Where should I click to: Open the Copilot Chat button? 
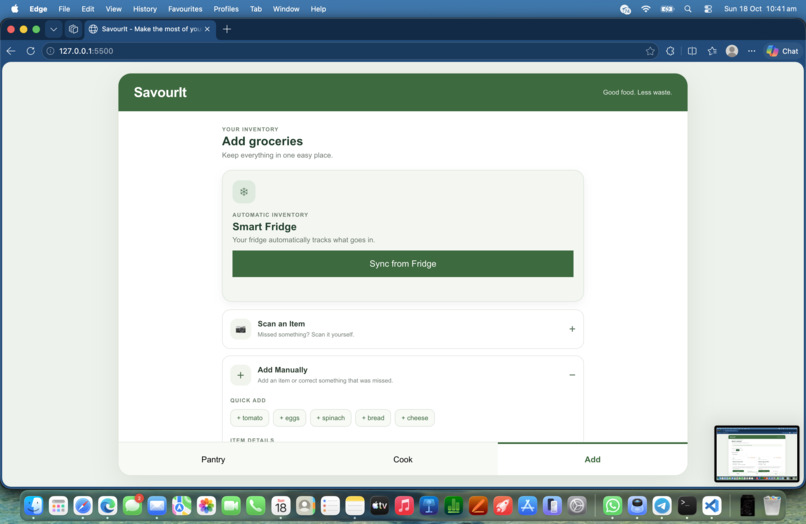click(x=782, y=51)
